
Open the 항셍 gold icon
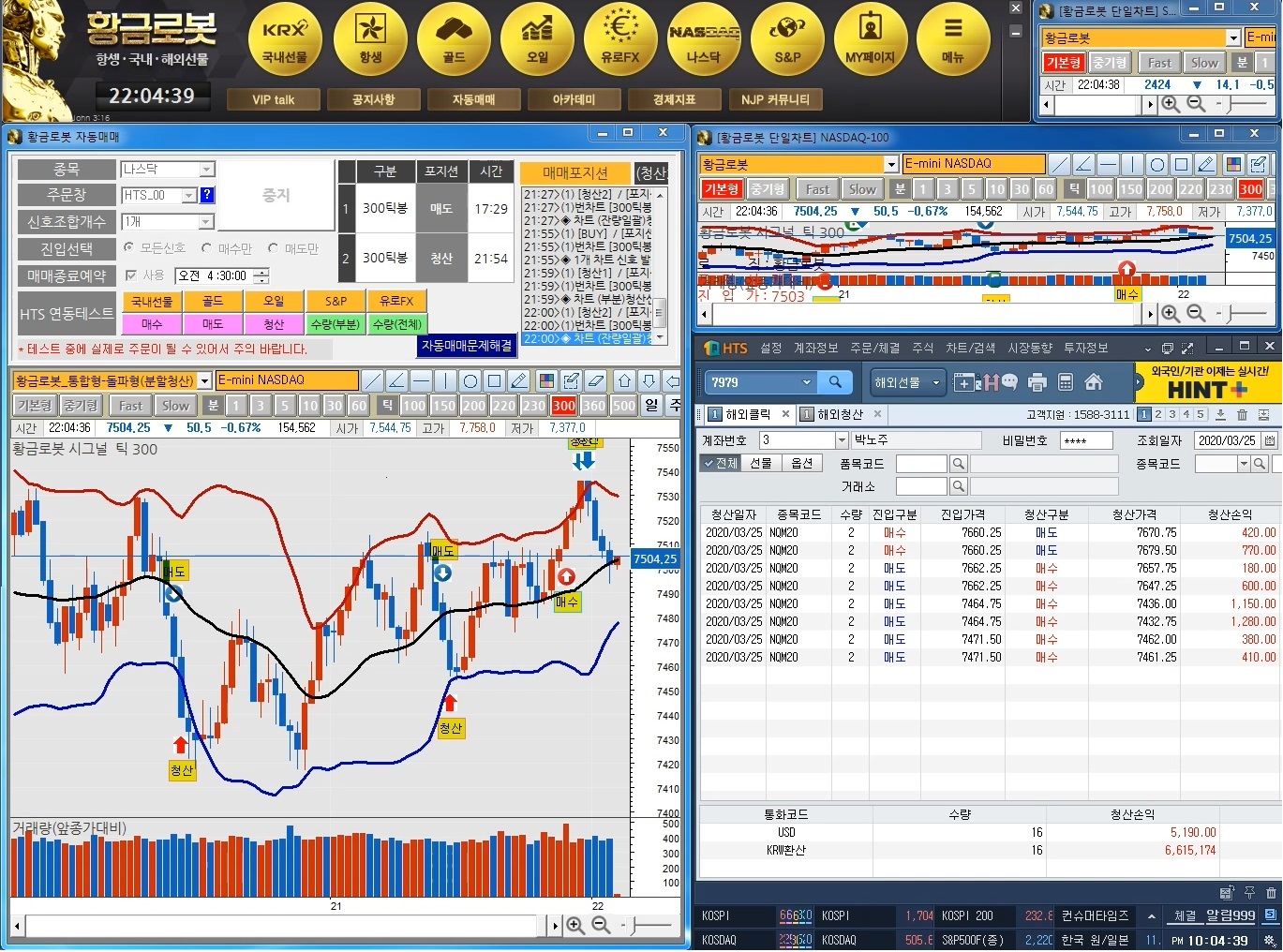coord(370,38)
